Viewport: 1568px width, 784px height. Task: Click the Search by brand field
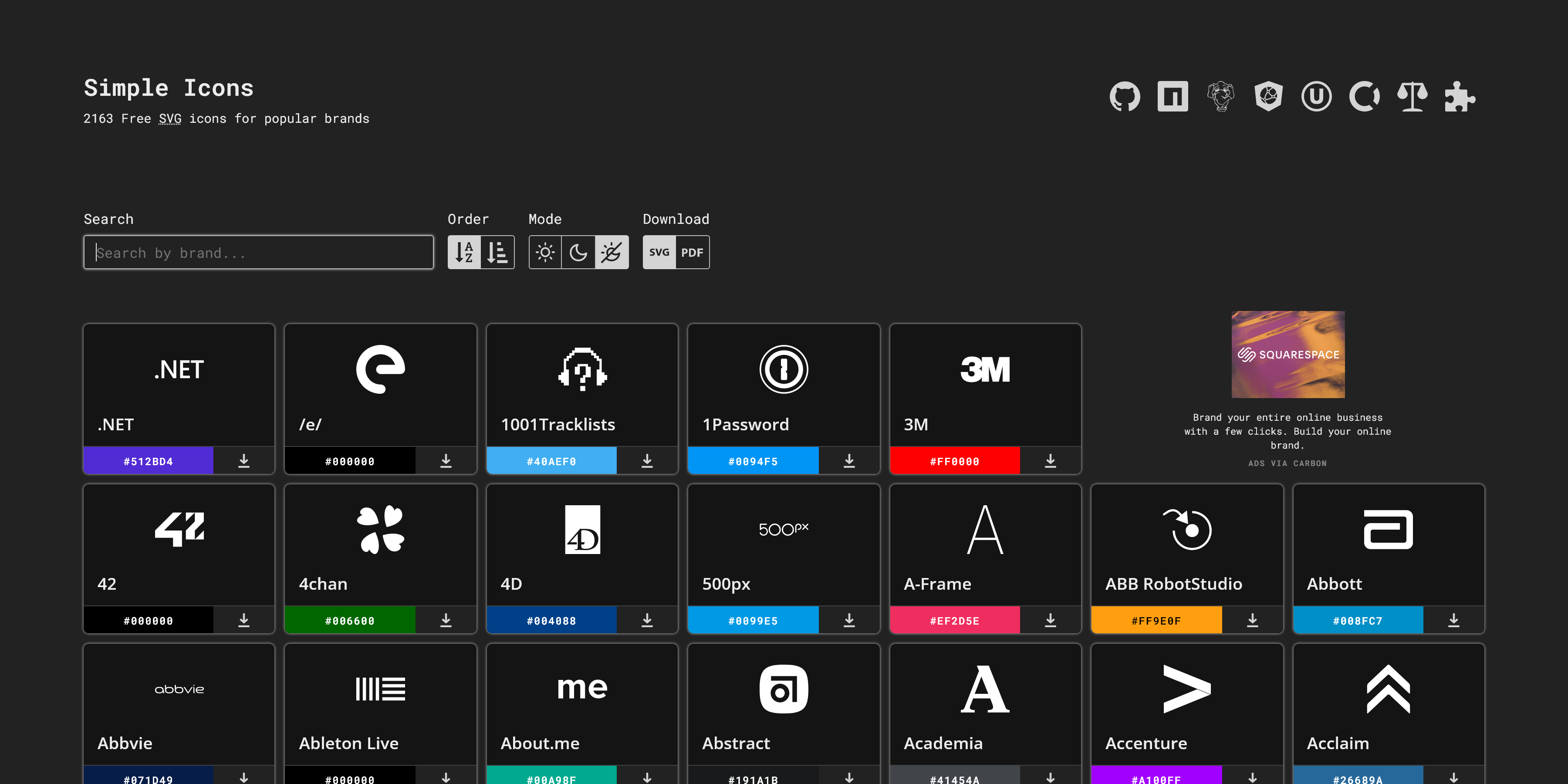point(259,252)
